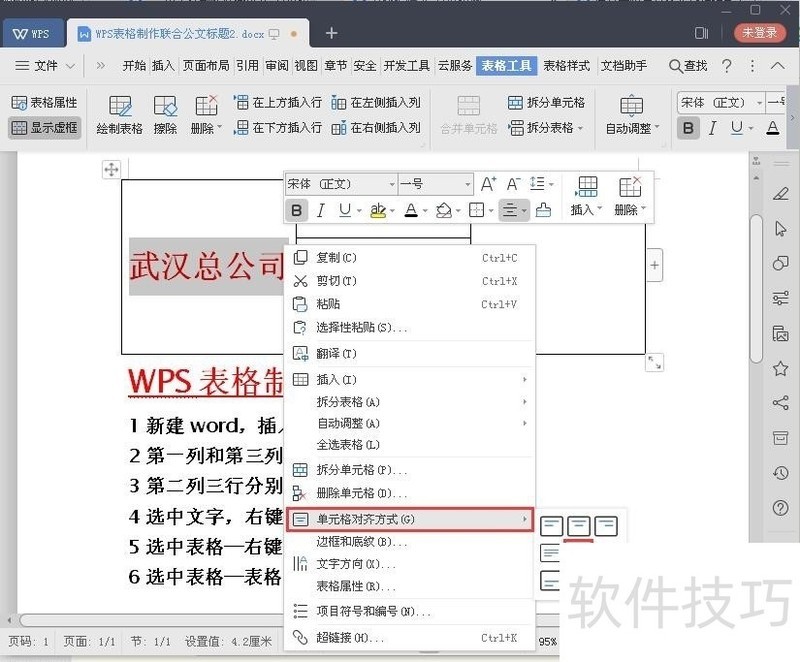Choose the top center cell alignment icon

(x=578, y=526)
